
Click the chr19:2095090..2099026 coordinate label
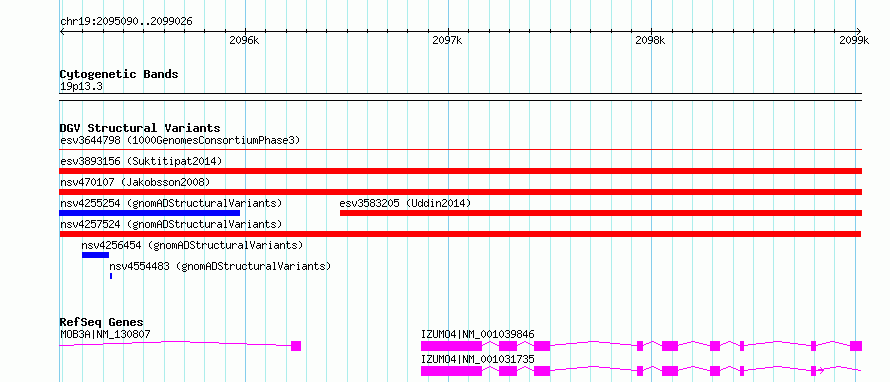[126, 22]
